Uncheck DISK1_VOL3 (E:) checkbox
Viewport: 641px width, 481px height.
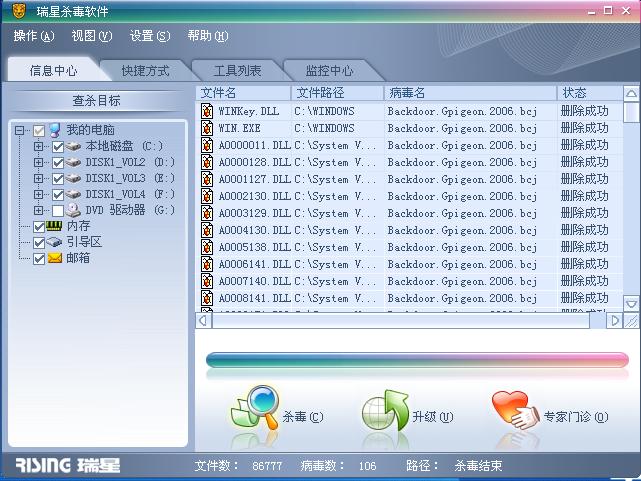coord(58,179)
